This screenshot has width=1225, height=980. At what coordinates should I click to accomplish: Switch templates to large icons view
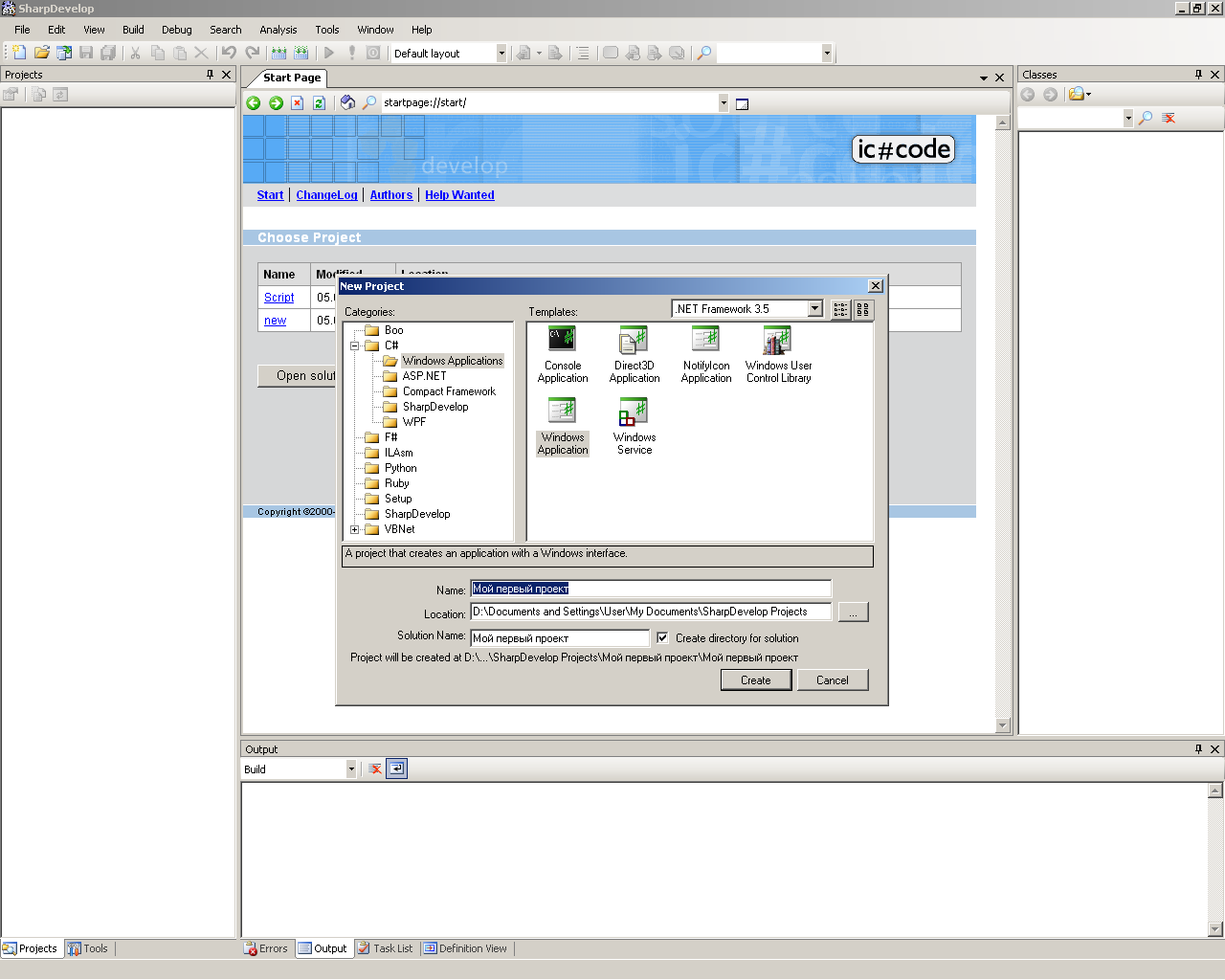[862, 309]
